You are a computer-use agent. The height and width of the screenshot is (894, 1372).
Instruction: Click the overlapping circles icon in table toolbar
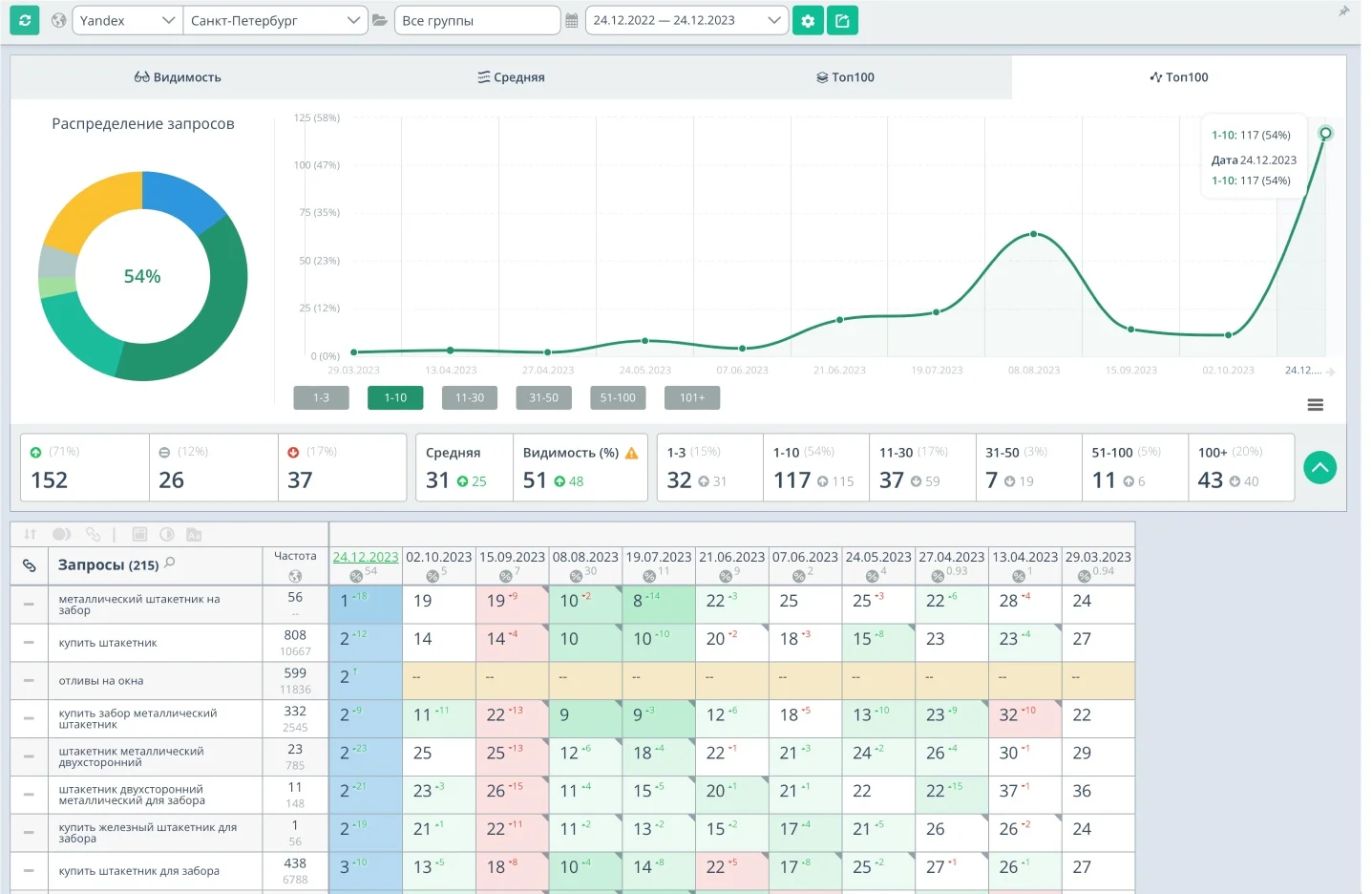pyautogui.click(x=61, y=535)
